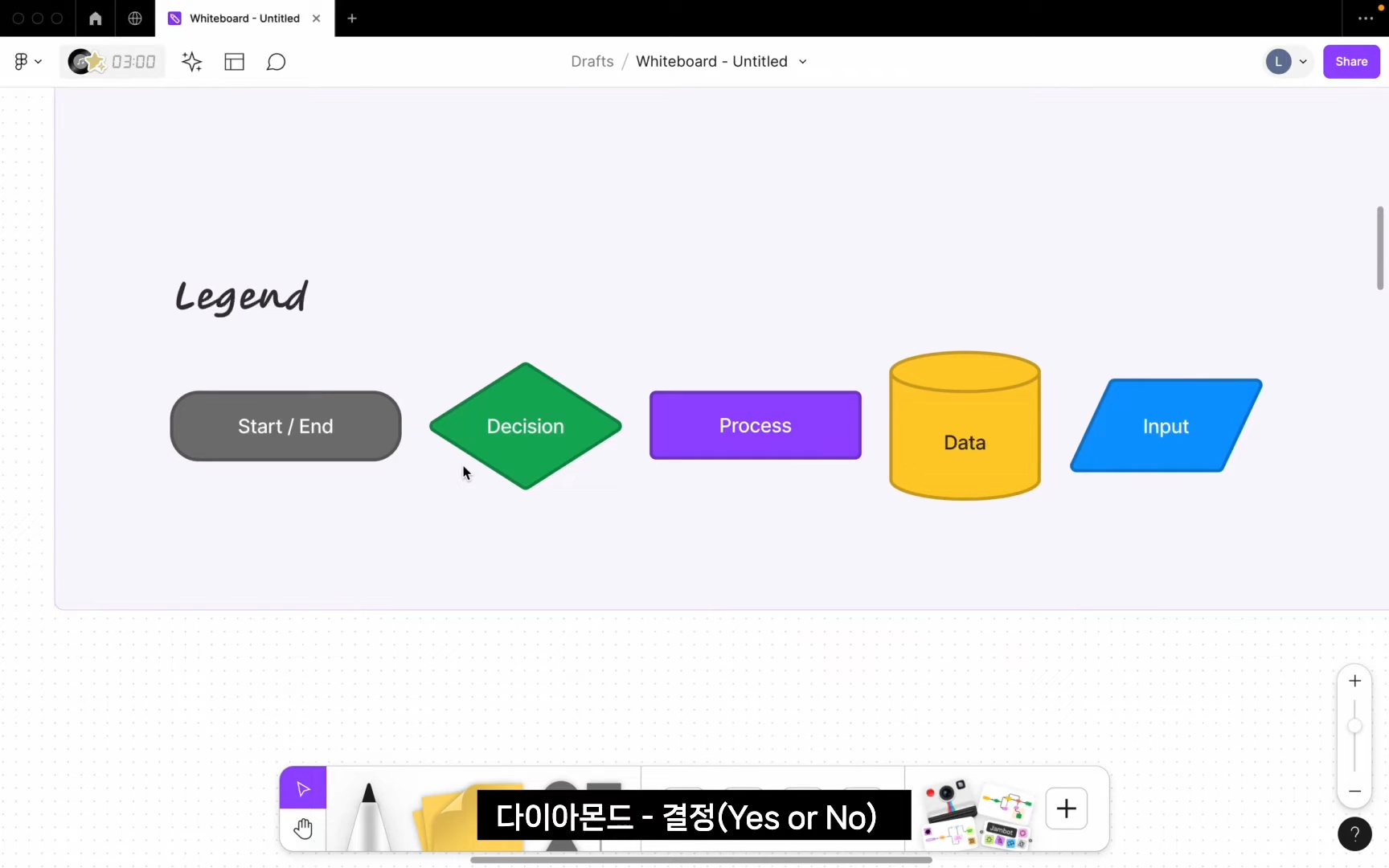Zoom out with the minus button
This screenshot has width=1389, height=868.
(x=1354, y=791)
